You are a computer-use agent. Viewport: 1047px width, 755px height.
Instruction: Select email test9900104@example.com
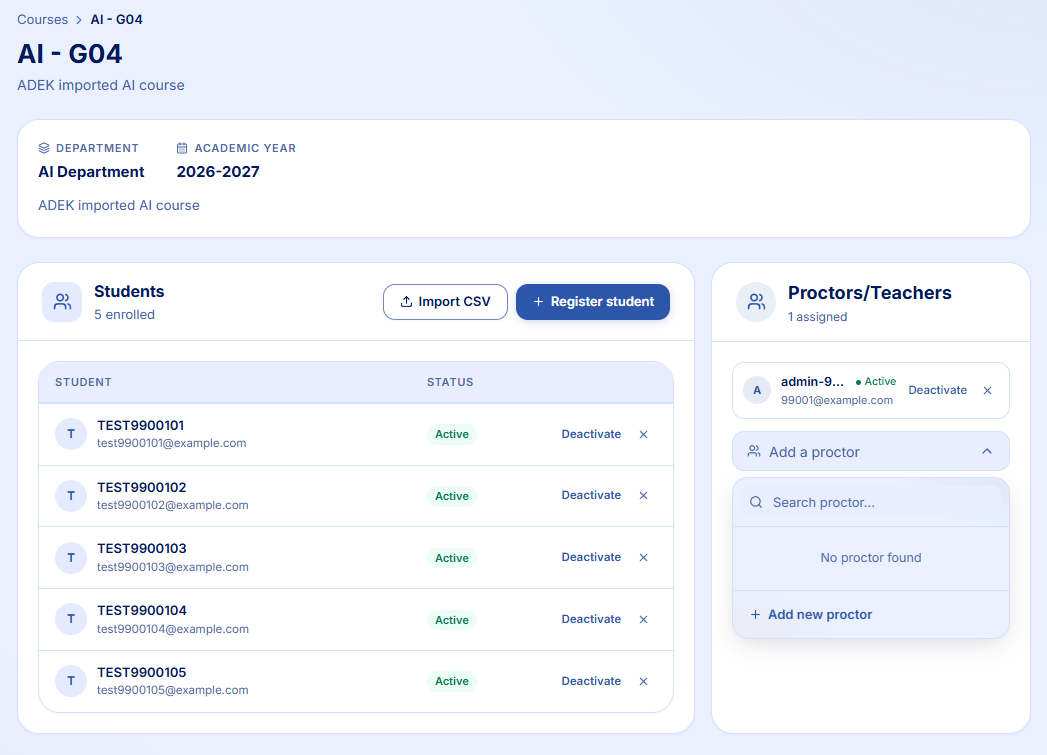(x=172, y=630)
